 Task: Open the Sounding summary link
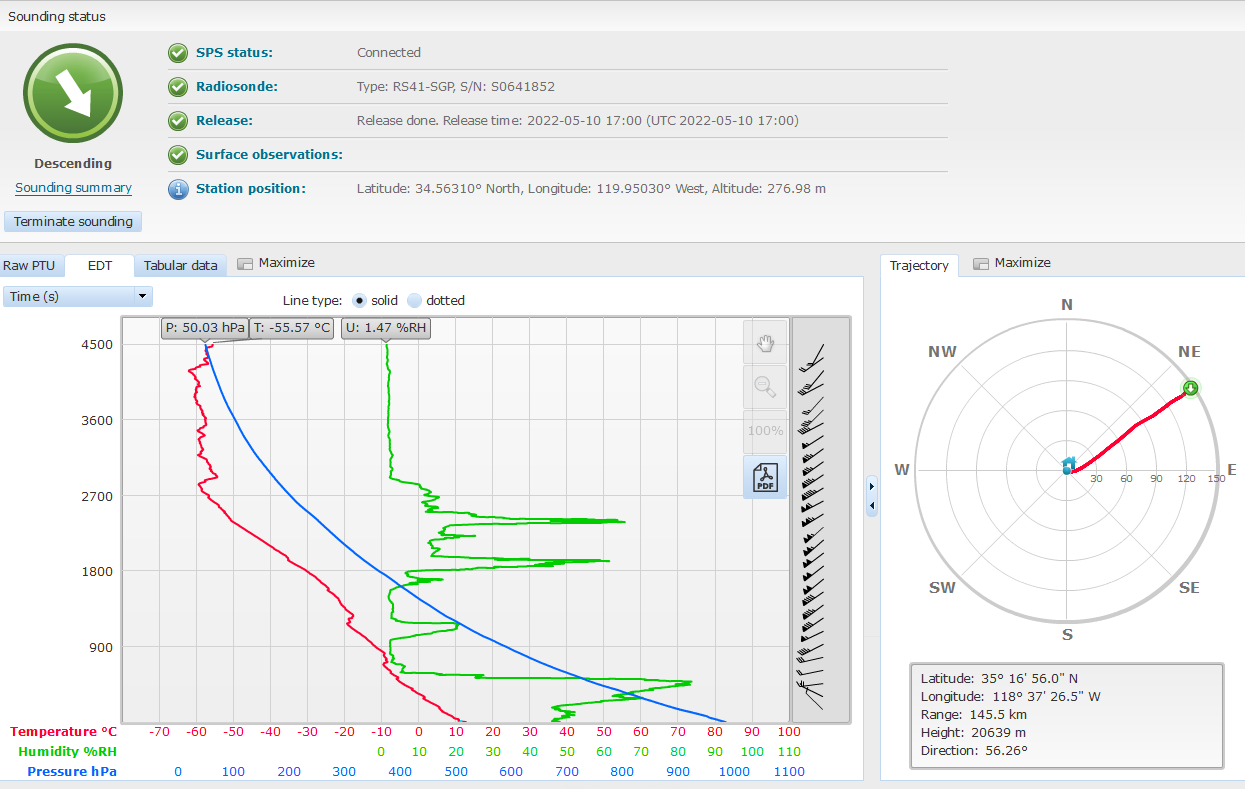coord(73,188)
